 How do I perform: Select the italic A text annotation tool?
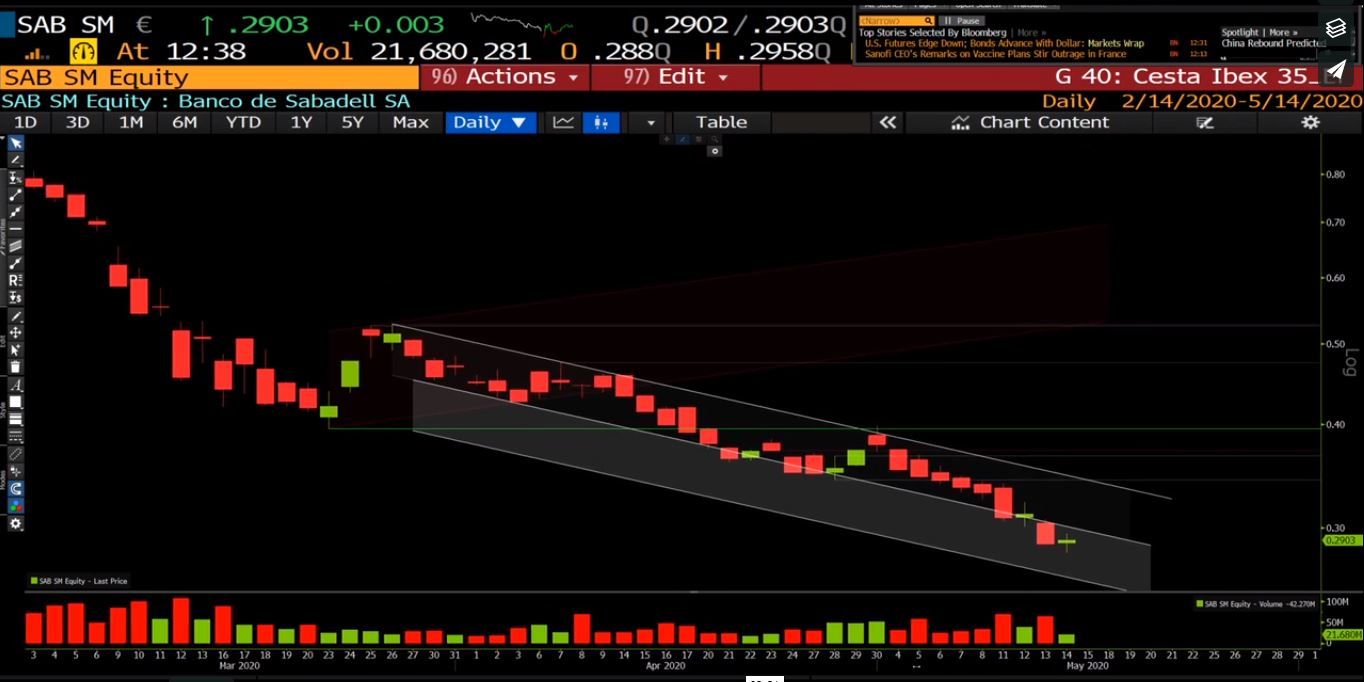coord(16,385)
